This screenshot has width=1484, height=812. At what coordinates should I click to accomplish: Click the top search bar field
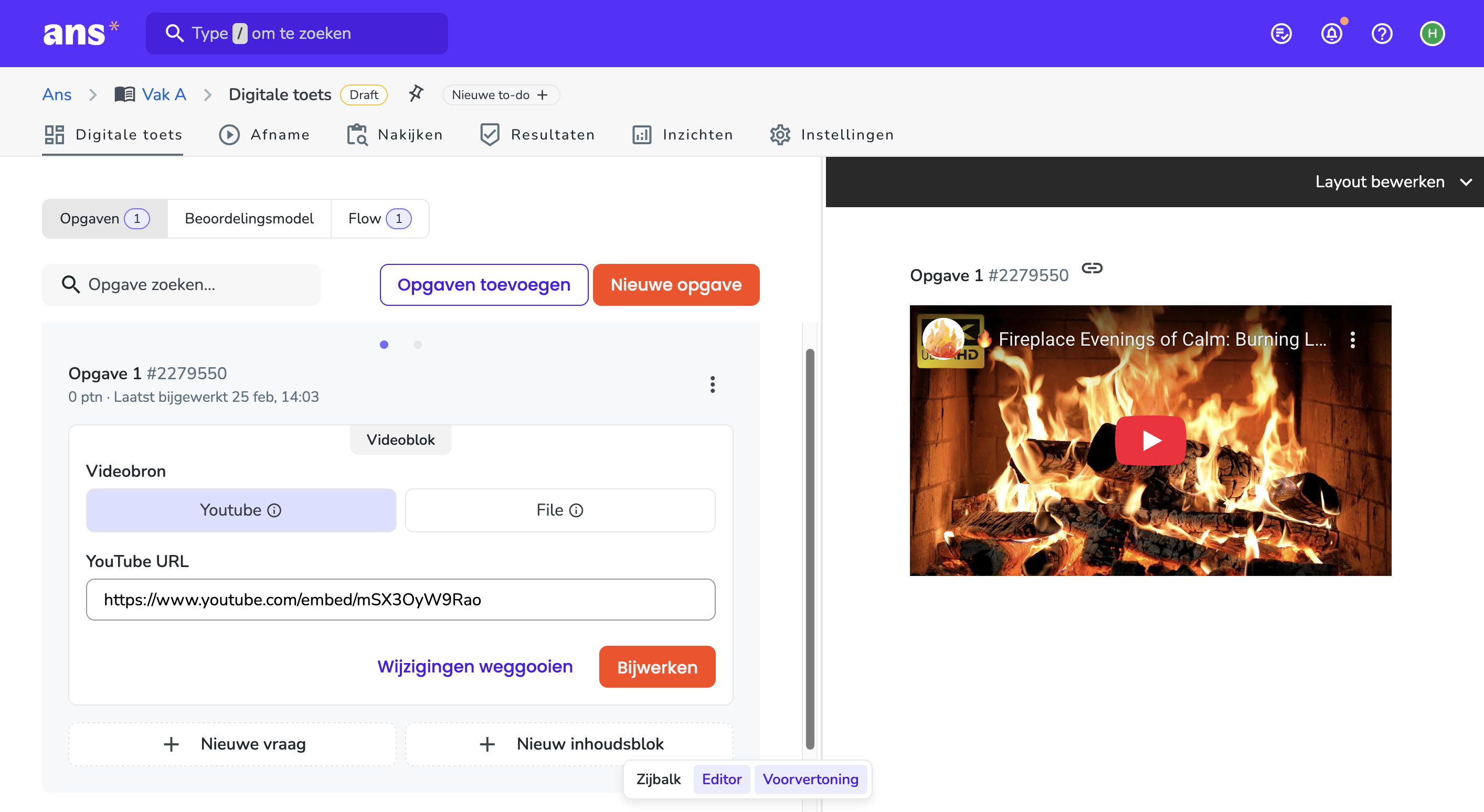(x=296, y=34)
